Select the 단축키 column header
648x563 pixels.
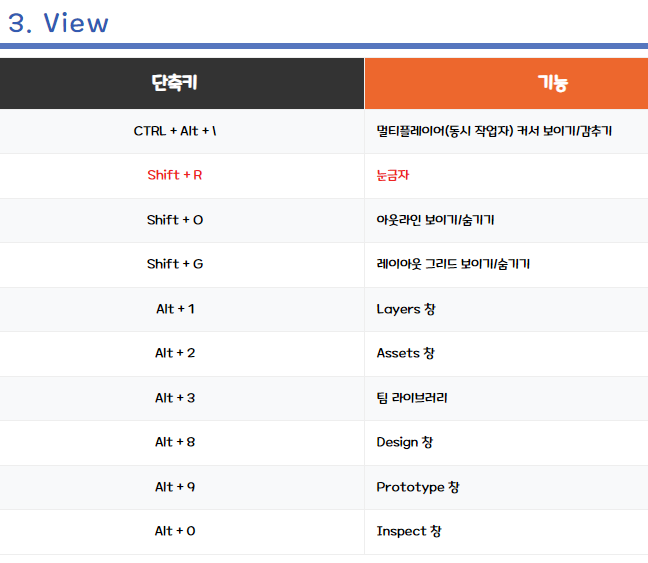tap(182, 83)
